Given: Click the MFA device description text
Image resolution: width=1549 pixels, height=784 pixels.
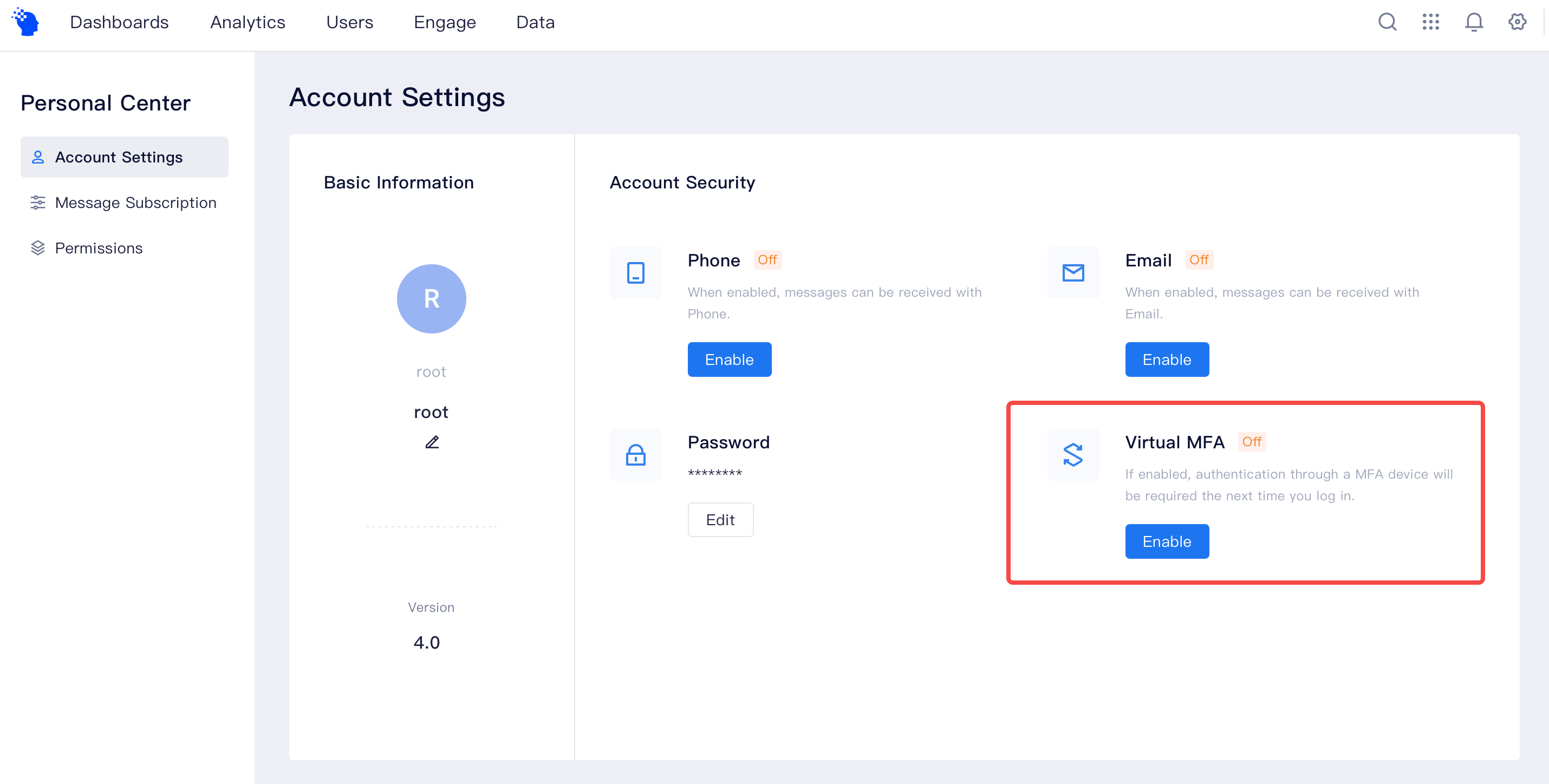Looking at the screenshot, I should [x=1289, y=485].
